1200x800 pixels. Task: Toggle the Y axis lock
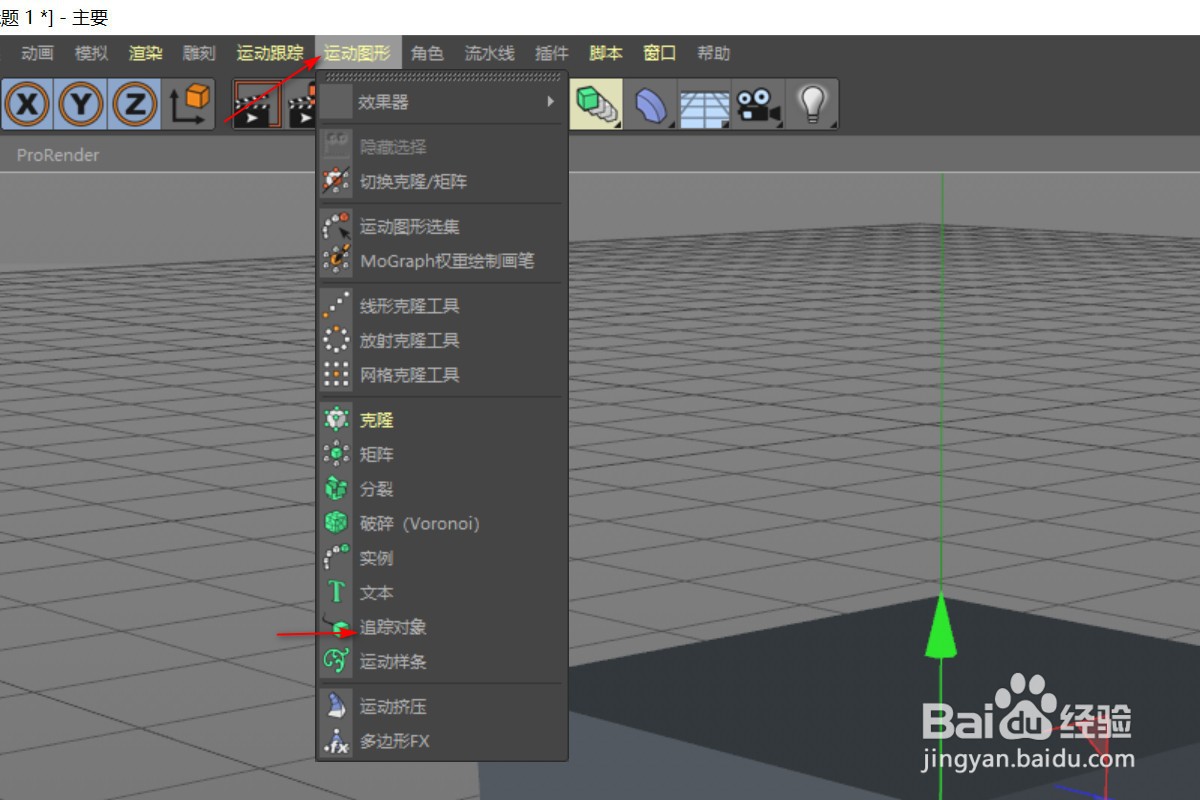80,103
